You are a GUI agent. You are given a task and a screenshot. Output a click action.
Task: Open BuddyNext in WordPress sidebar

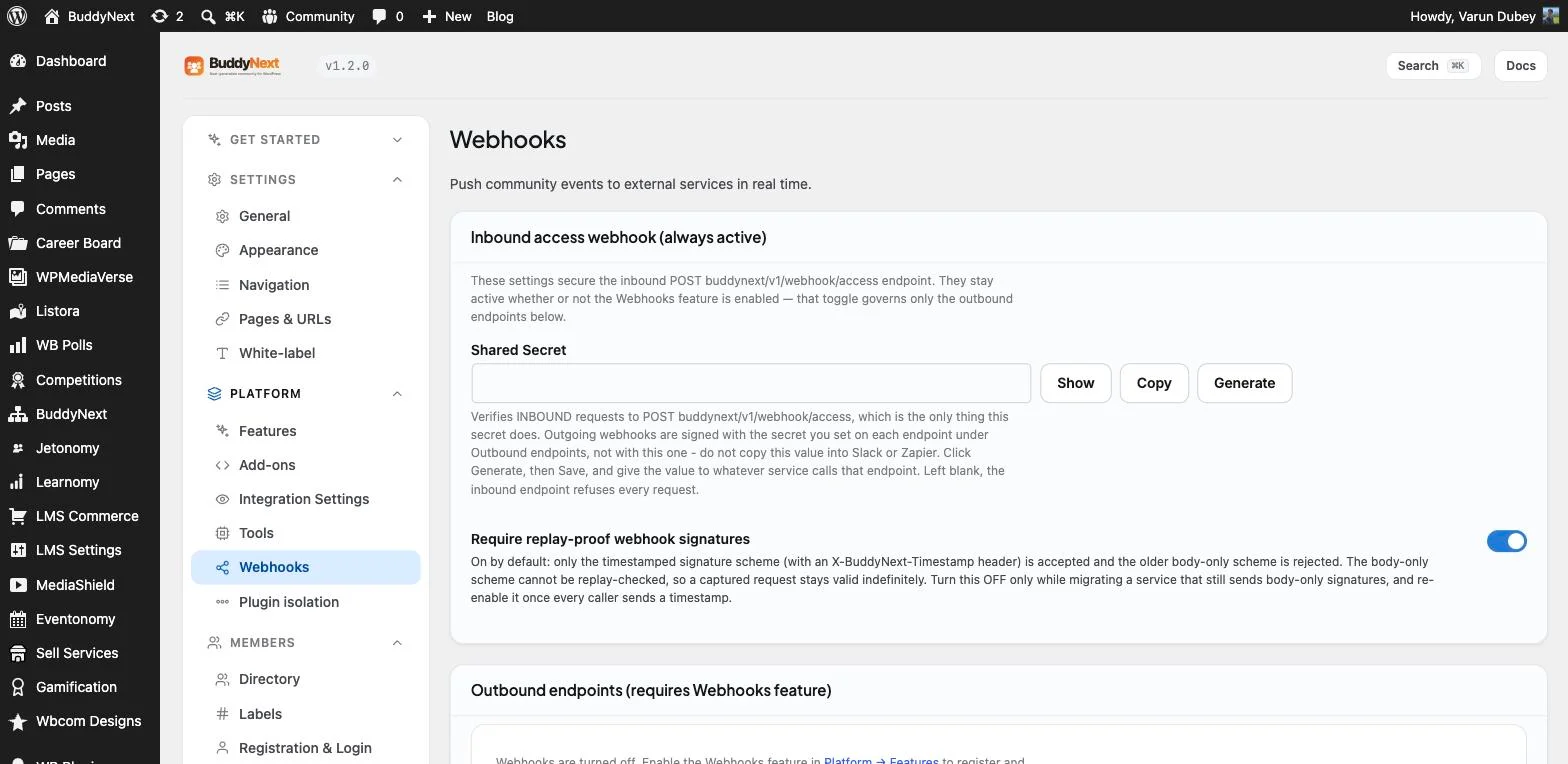coord(71,414)
